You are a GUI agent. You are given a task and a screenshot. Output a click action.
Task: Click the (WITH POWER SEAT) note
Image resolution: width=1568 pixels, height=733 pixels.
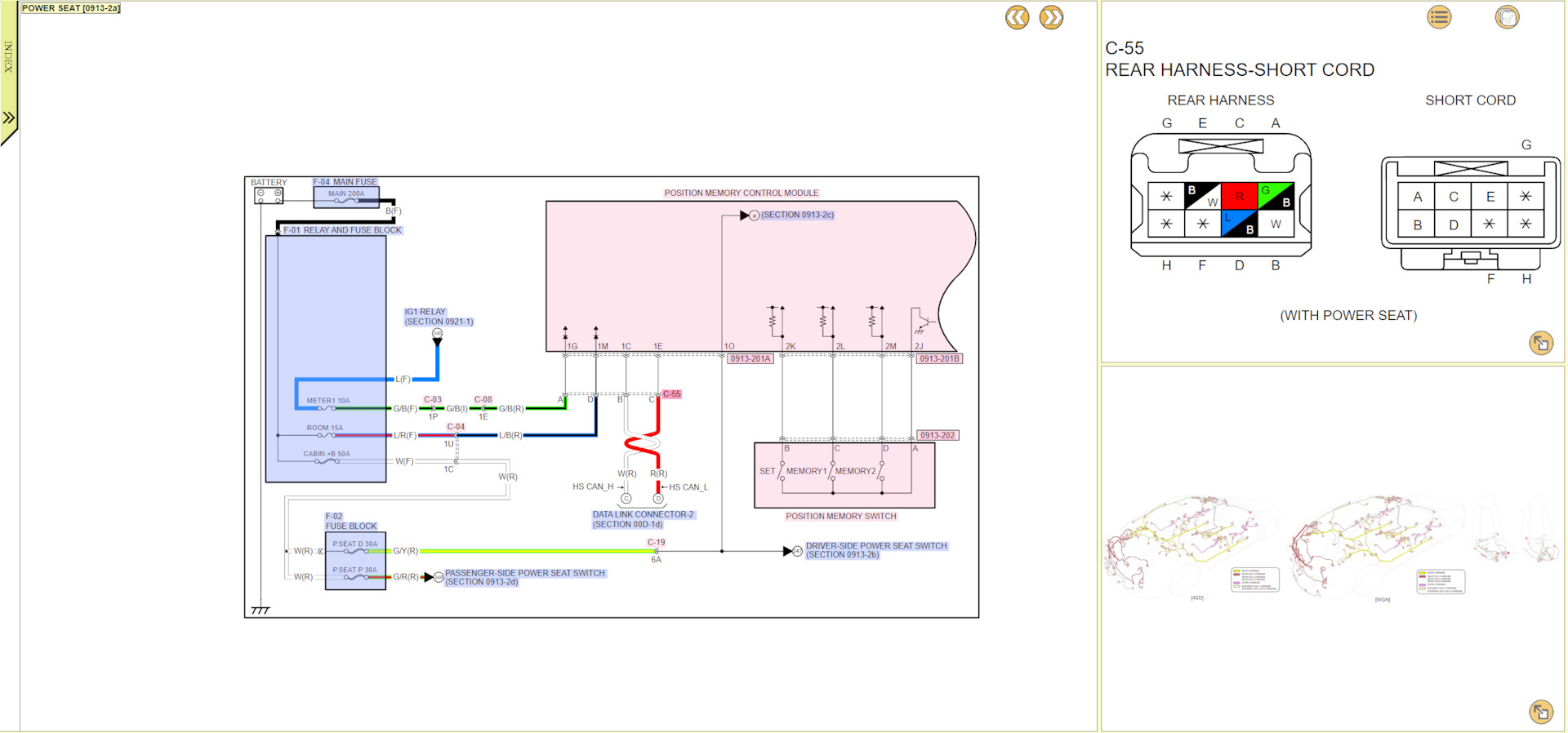[1348, 316]
